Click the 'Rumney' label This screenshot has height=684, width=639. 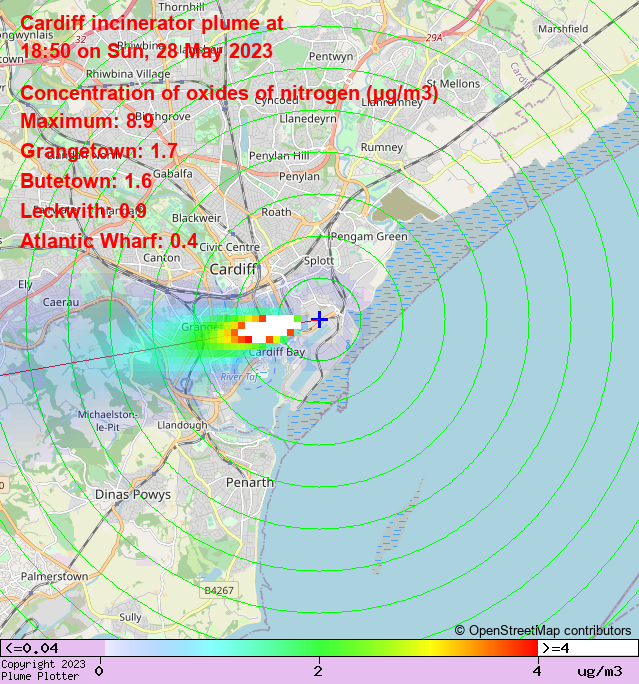(382, 147)
